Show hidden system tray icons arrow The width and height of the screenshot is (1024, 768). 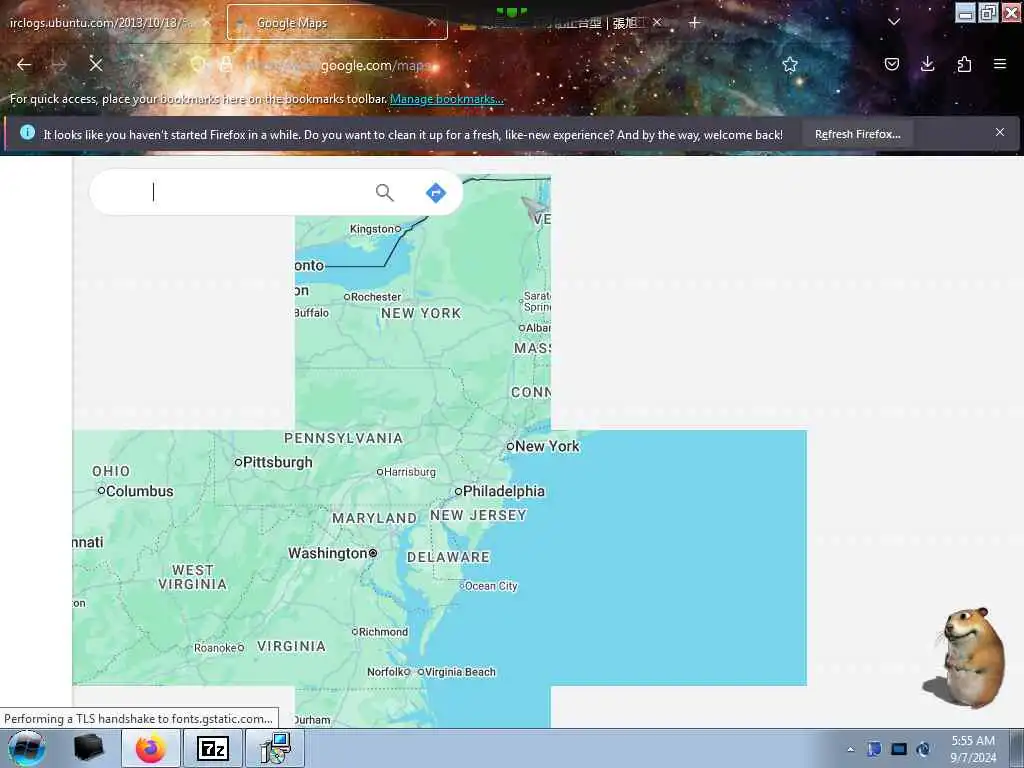tap(850, 749)
